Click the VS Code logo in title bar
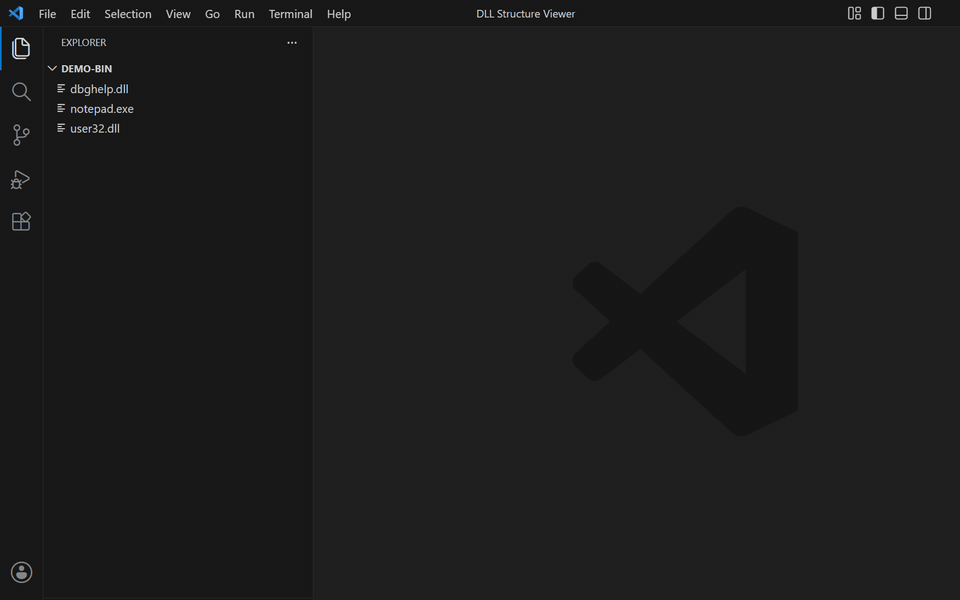 (x=16, y=13)
